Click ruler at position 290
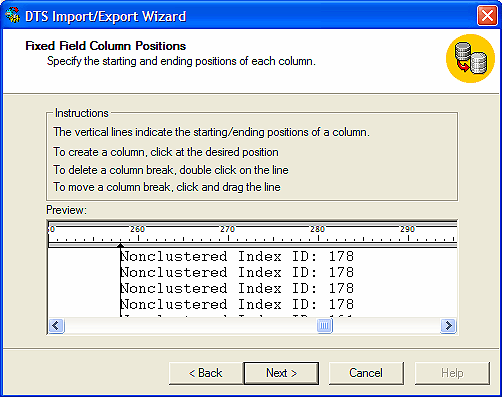 (408, 229)
